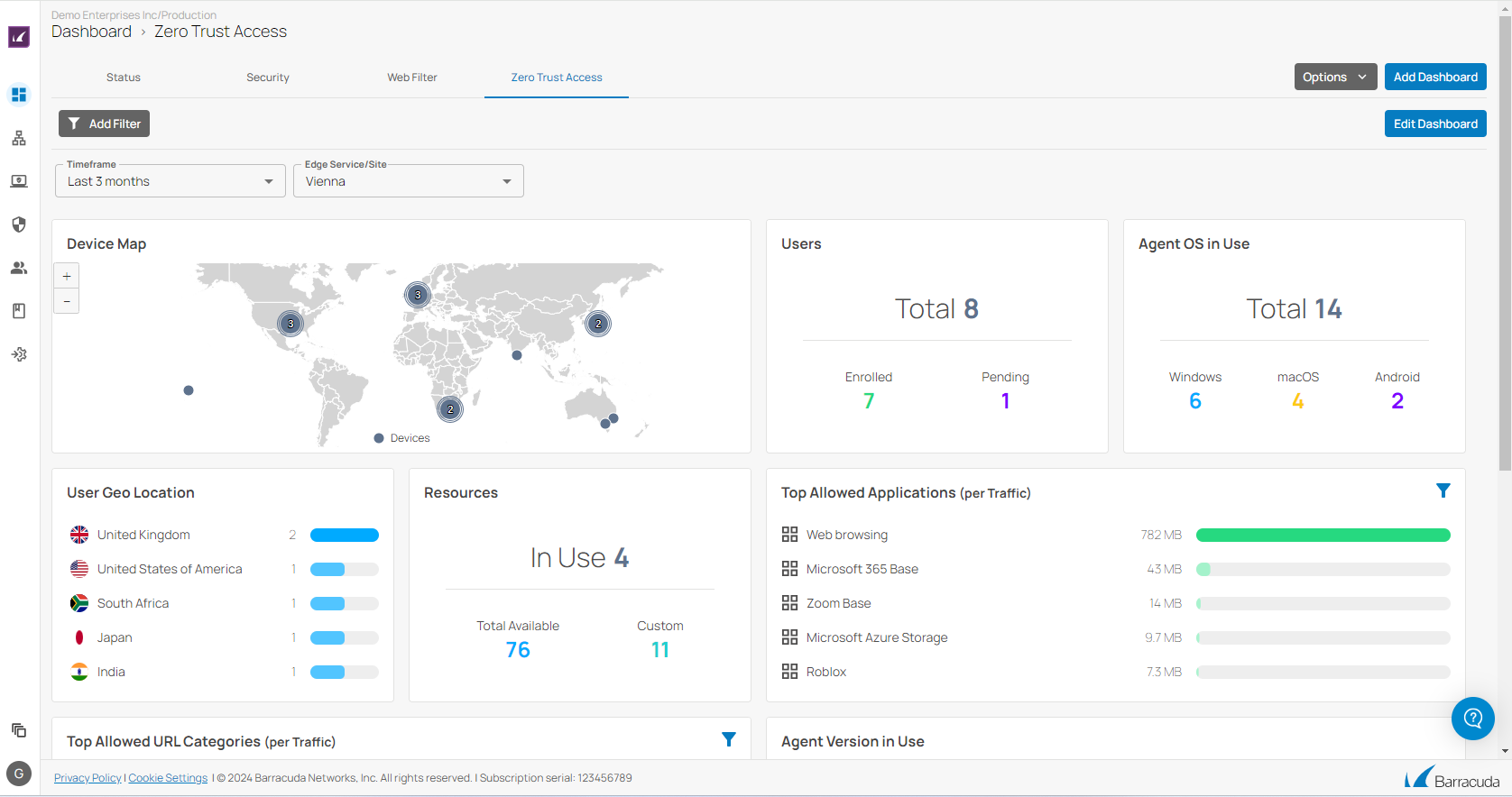
Task: Open the bookmark log icon in the sidebar
Action: tap(19, 311)
